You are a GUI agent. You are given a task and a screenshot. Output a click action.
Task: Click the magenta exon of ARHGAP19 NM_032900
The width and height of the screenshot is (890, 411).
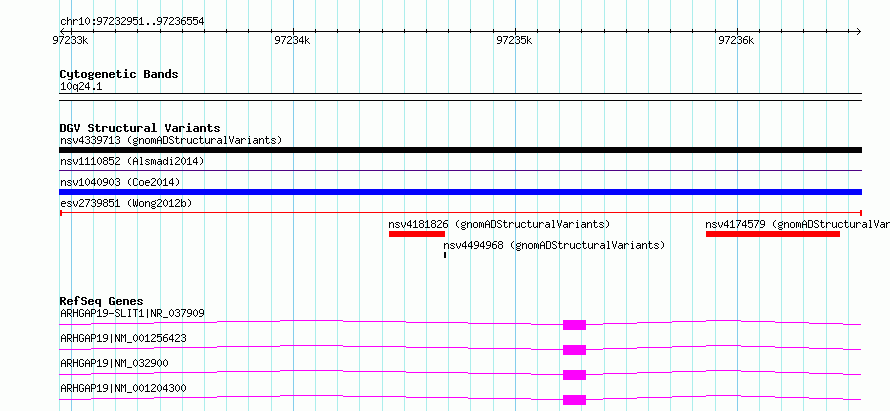click(574, 375)
